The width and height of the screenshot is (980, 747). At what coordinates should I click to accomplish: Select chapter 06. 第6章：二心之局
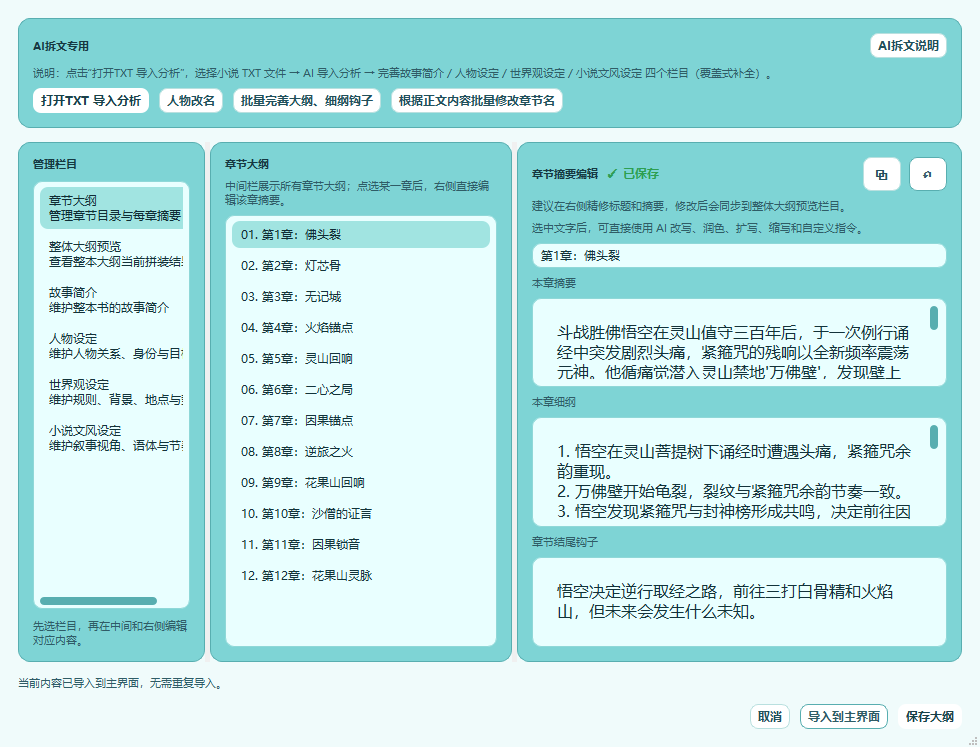point(361,389)
